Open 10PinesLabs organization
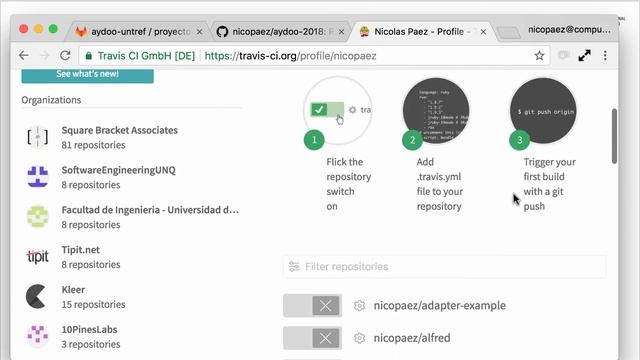Viewport: 640px width, 360px height. (89, 329)
